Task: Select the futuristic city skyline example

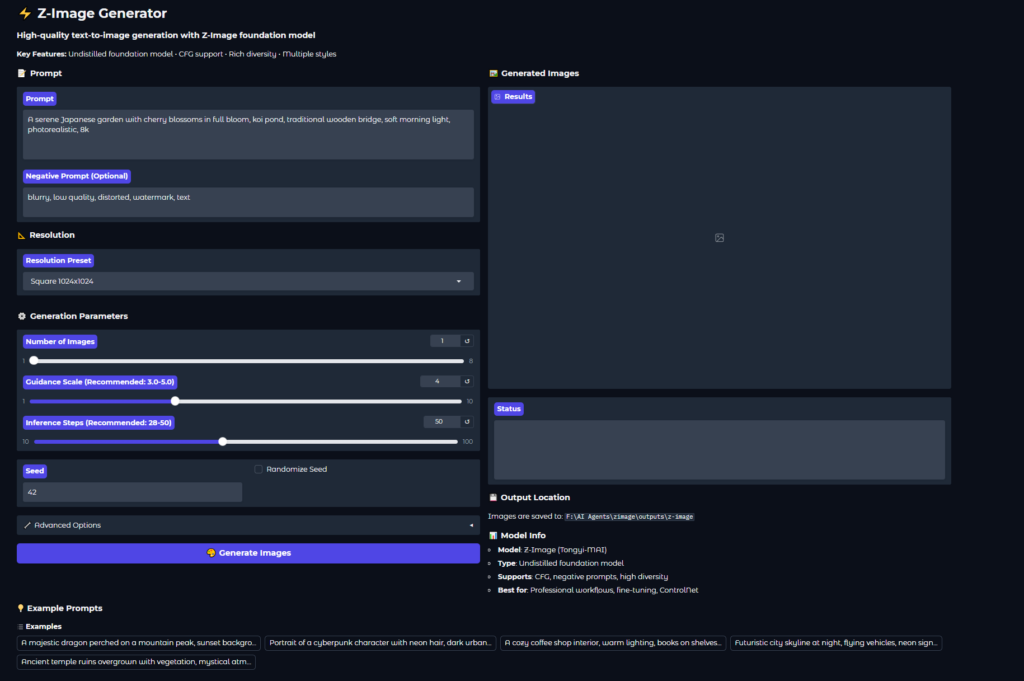Action: (x=835, y=643)
